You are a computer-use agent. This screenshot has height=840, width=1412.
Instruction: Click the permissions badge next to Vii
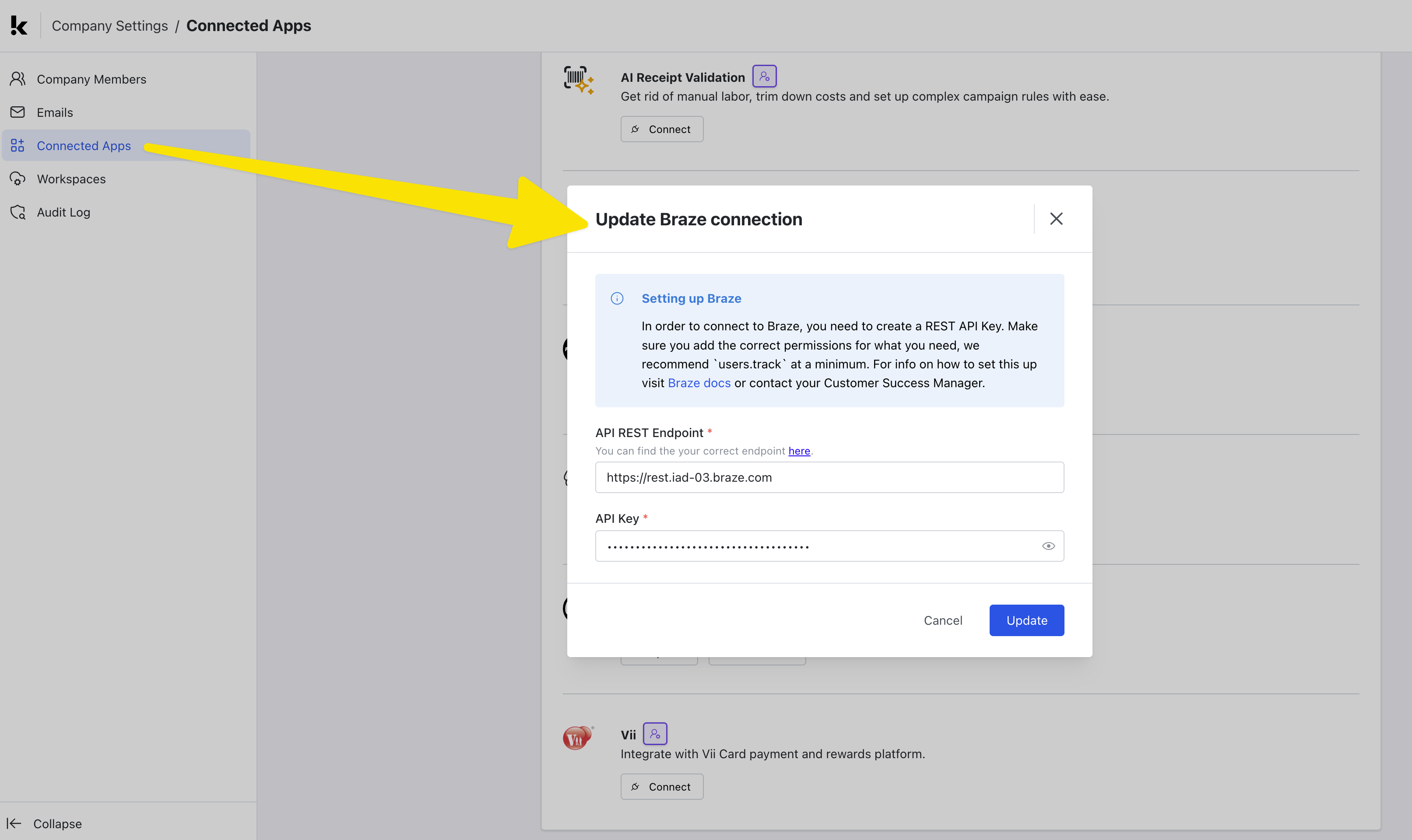click(x=656, y=733)
